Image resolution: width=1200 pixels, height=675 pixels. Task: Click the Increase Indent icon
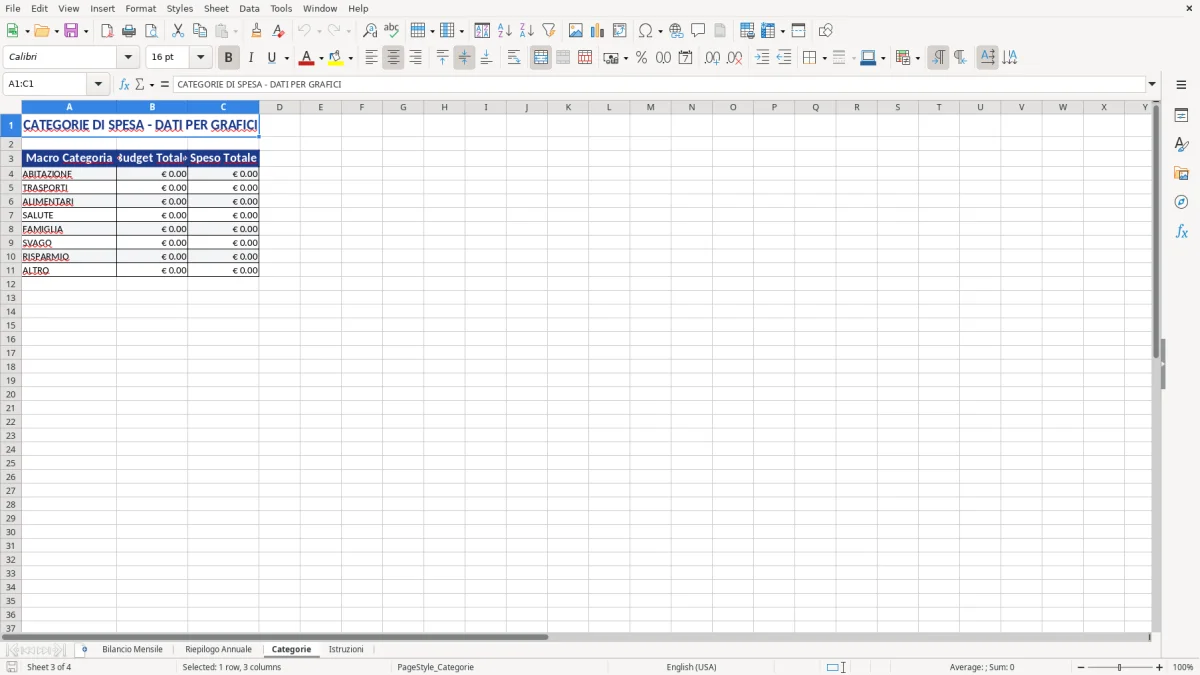coord(762,58)
